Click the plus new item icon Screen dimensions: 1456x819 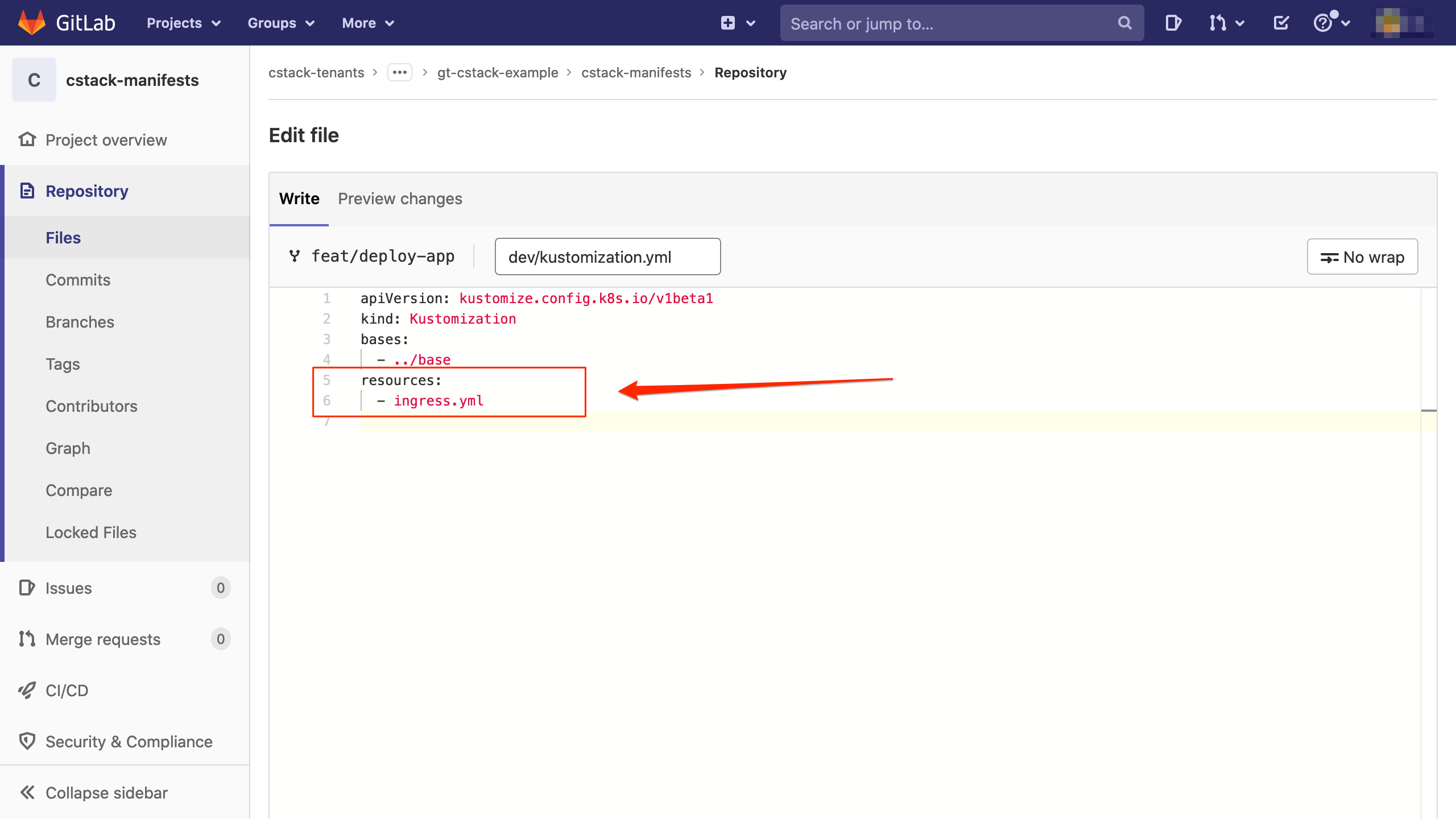(x=728, y=23)
